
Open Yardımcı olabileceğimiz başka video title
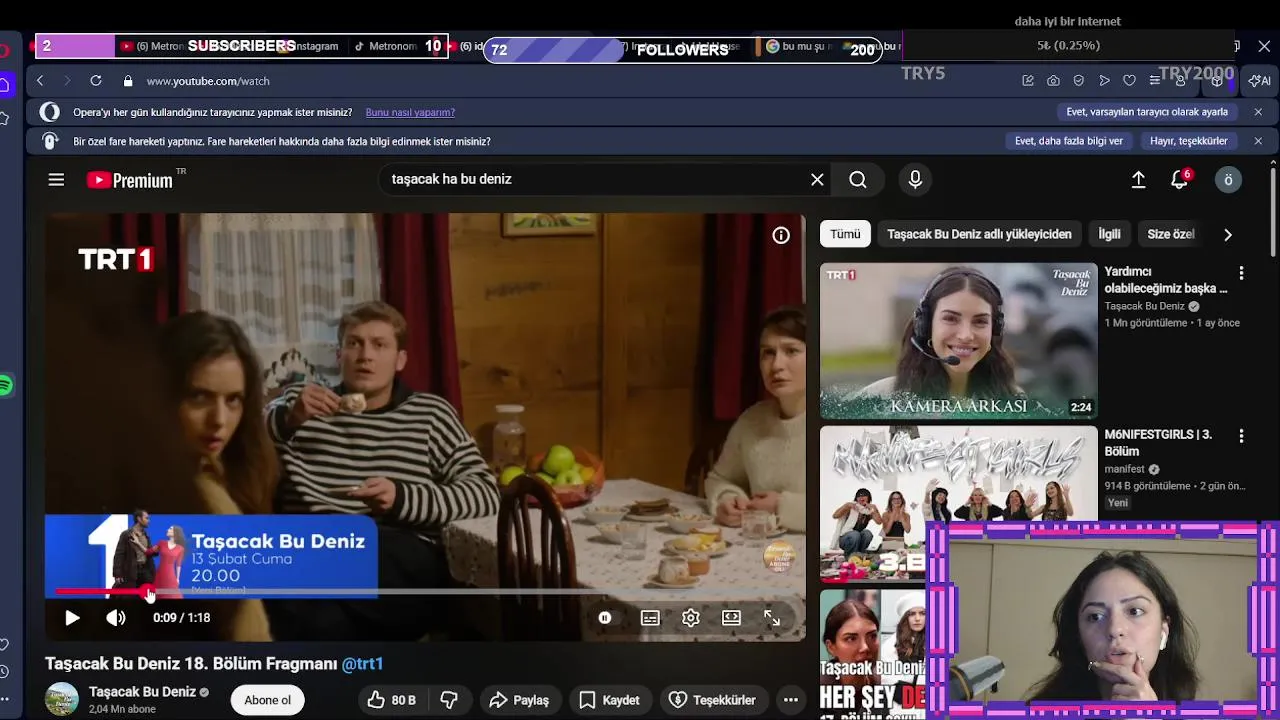pos(1166,280)
